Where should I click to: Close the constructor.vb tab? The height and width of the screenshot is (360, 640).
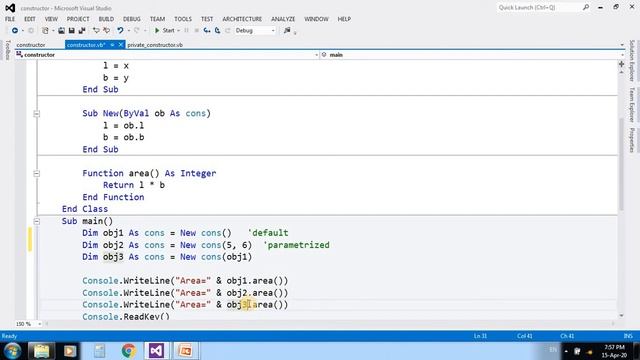click(x=121, y=45)
